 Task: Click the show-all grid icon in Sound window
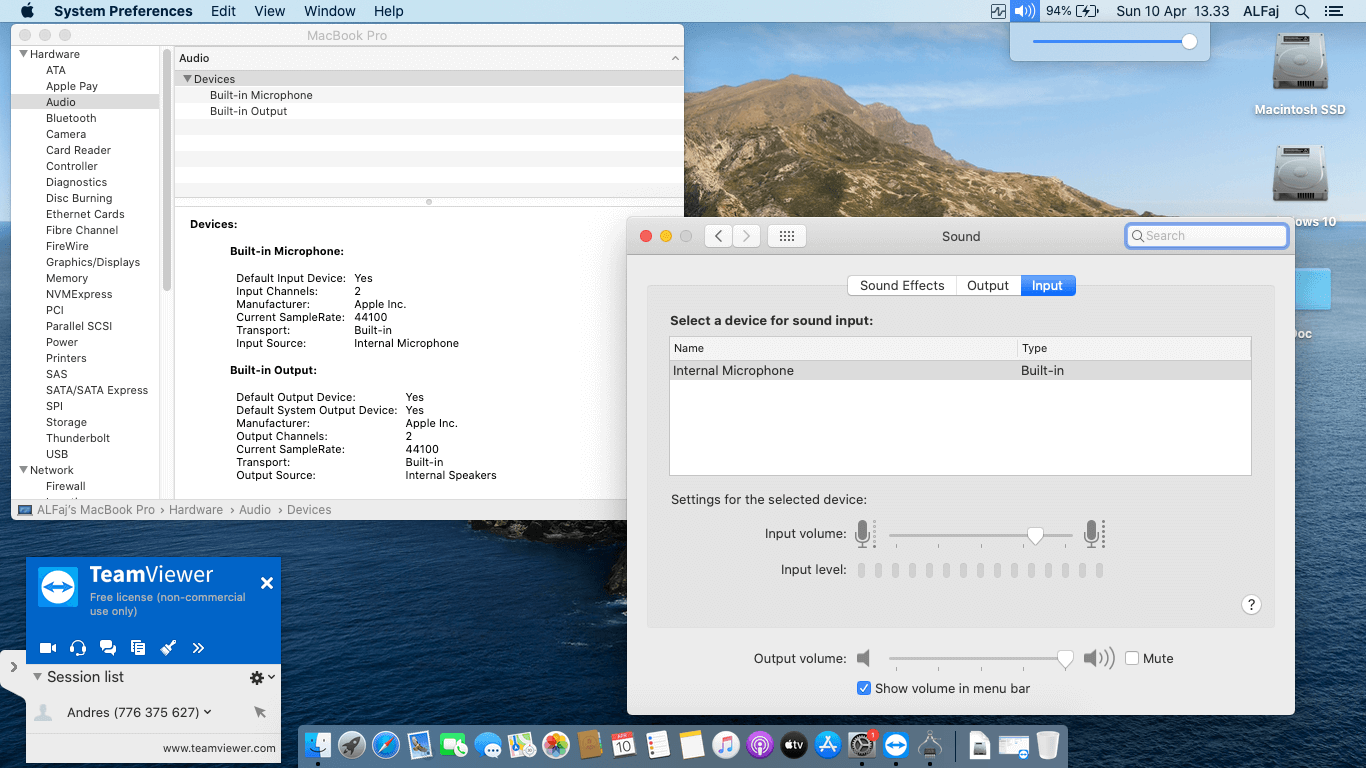click(786, 236)
